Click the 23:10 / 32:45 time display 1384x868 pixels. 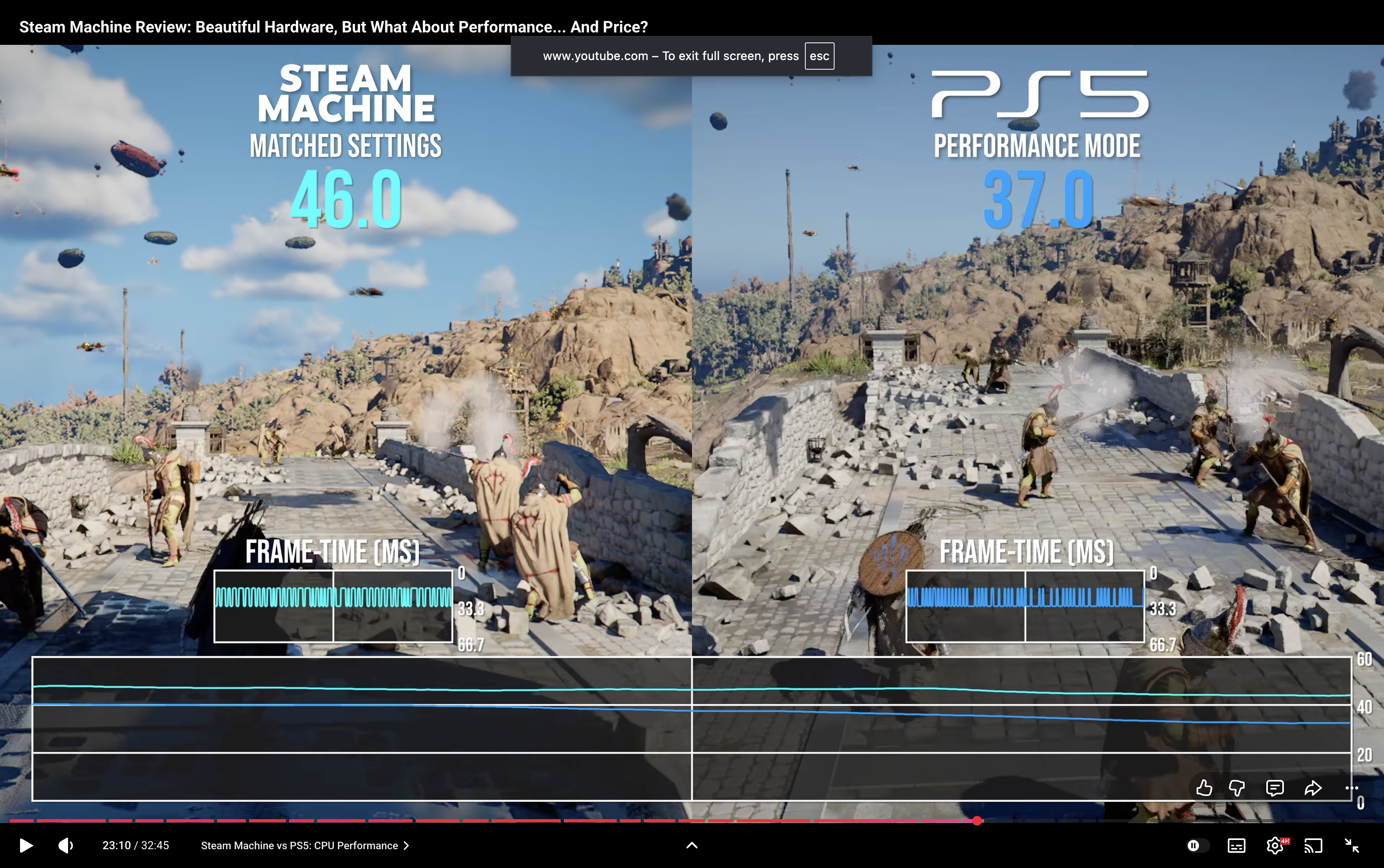click(x=136, y=845)
